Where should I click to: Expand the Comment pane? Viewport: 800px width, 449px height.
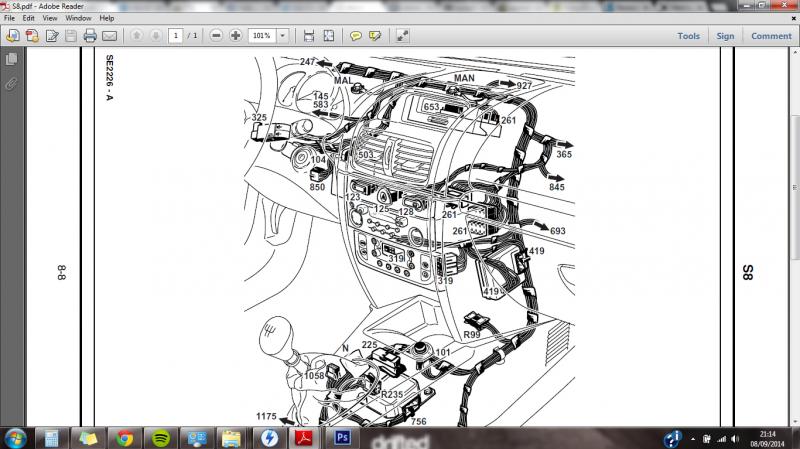(771, 36)
